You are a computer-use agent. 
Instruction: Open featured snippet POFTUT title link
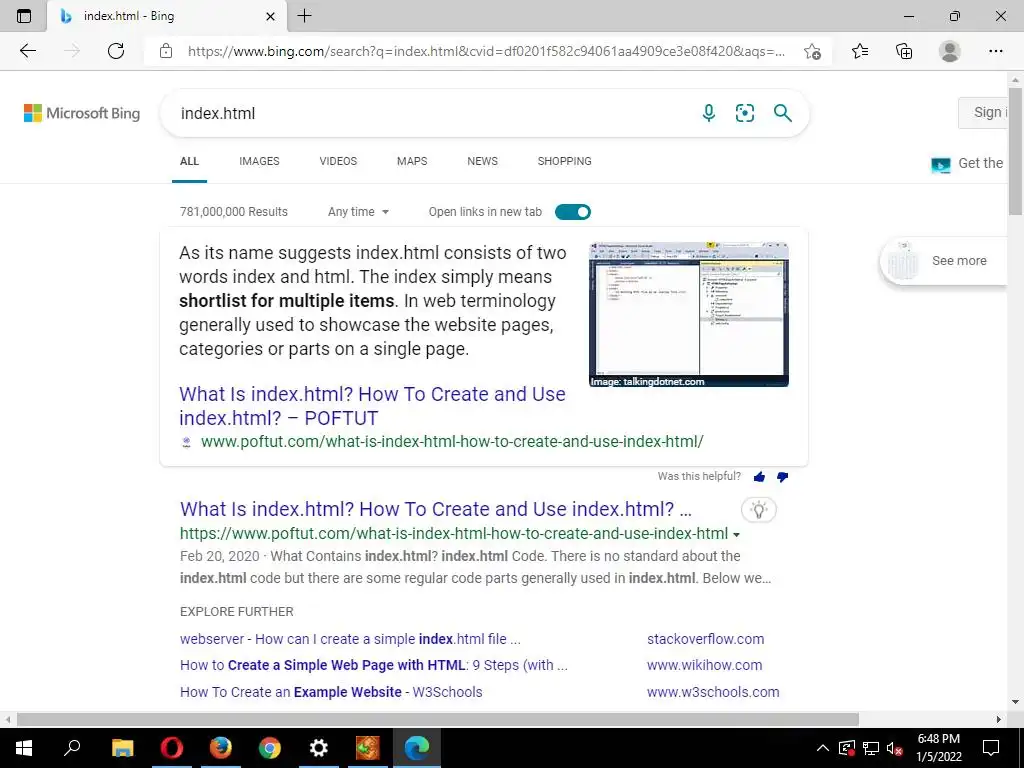pos(372,406)
